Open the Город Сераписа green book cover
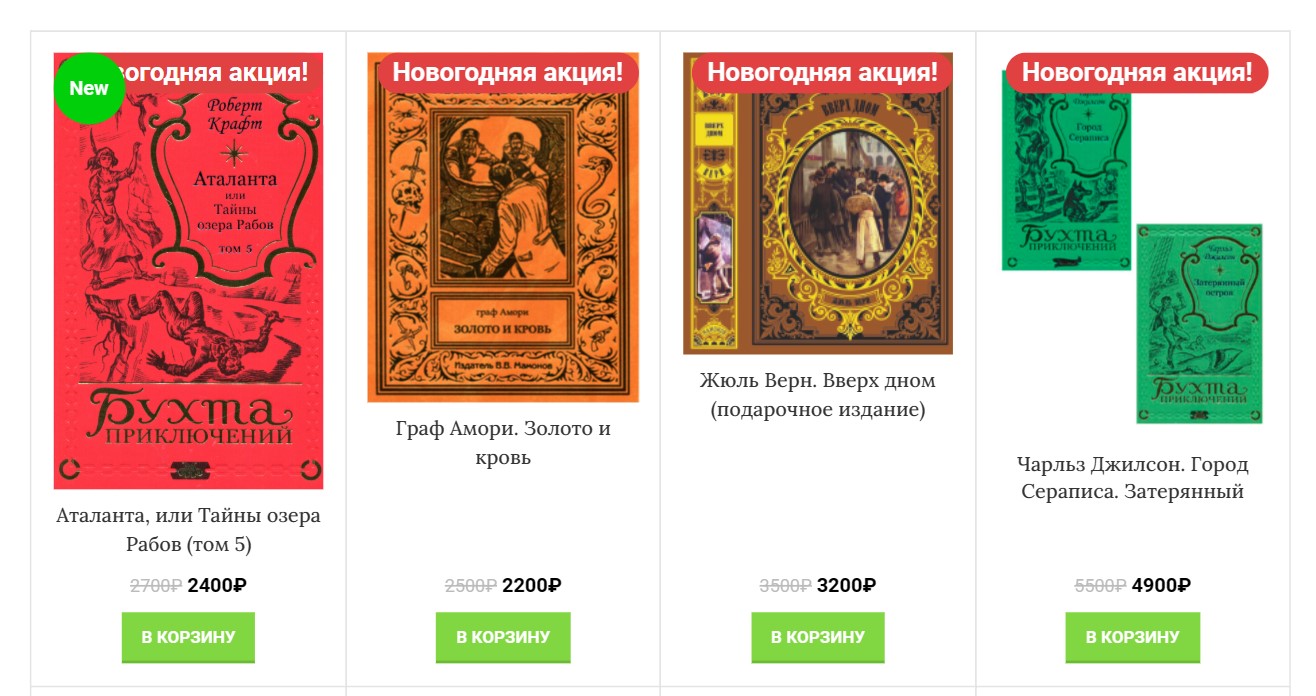 pos(1066,170)
